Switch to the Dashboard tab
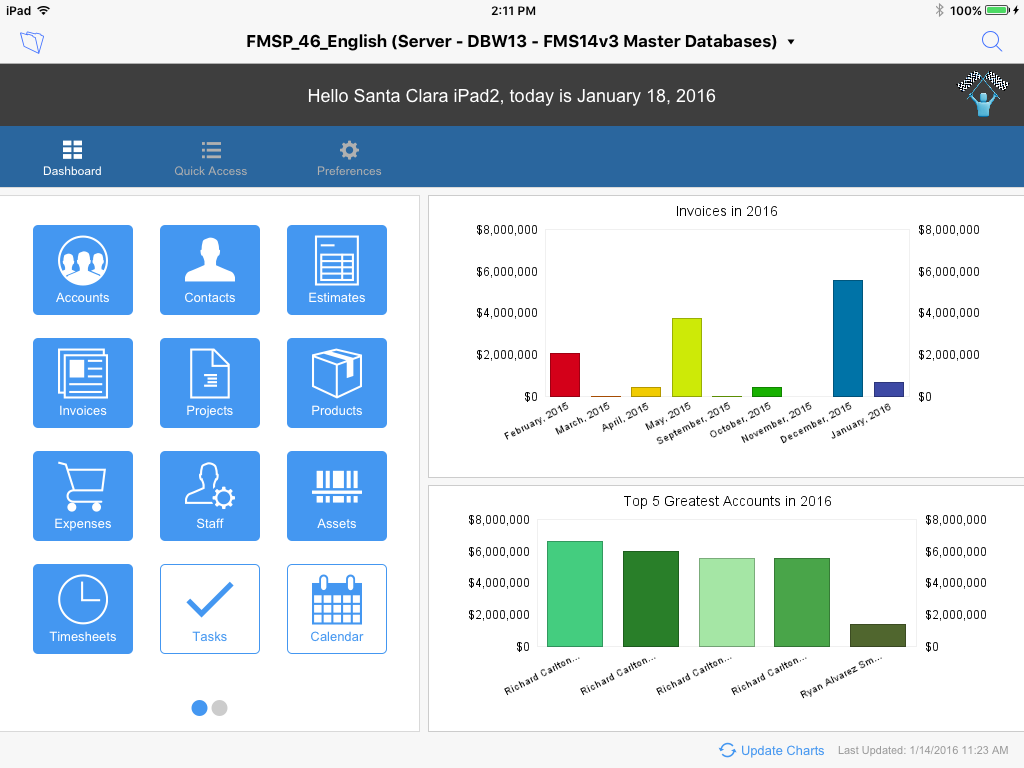Viewport: 1024px width, 768px height. click(x=72, y=158)
